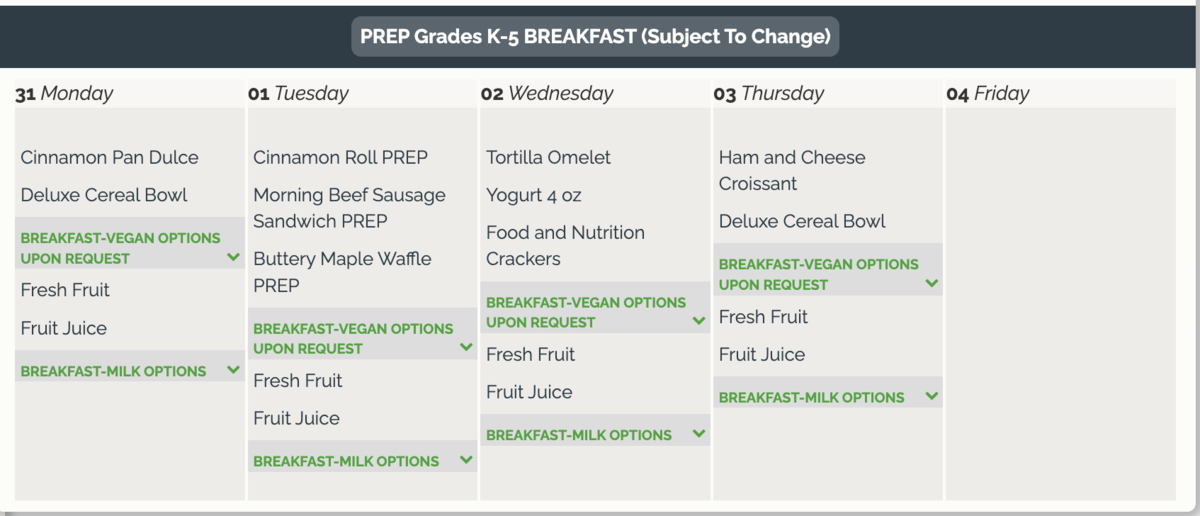Image resolution: width=1200 pixels, height=516 pixels.
Task: Expand Wednesday's Breakfast-Milk Options chevron
Action: coord(699,434)
